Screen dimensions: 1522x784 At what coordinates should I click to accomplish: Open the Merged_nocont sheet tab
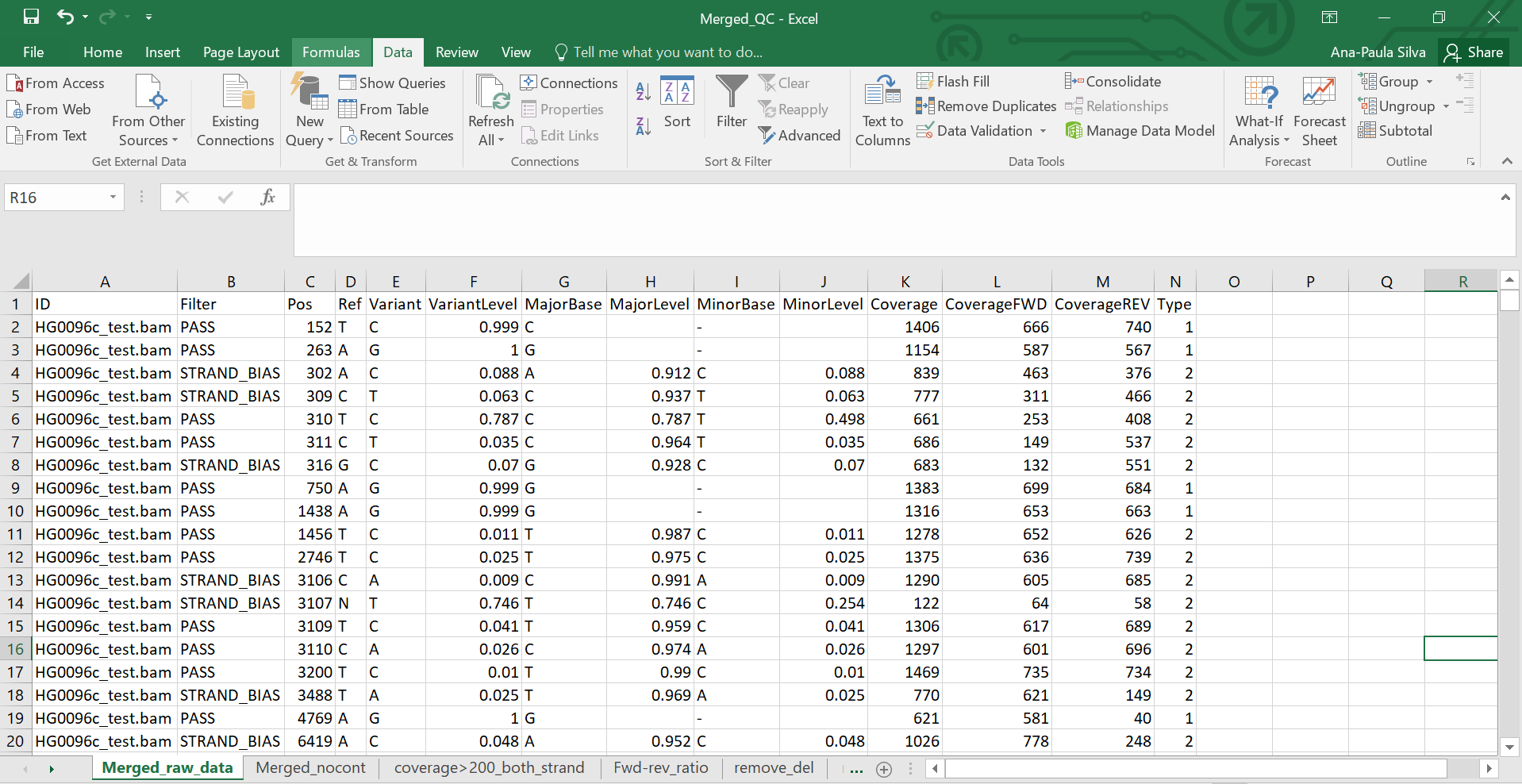[310, 768]
